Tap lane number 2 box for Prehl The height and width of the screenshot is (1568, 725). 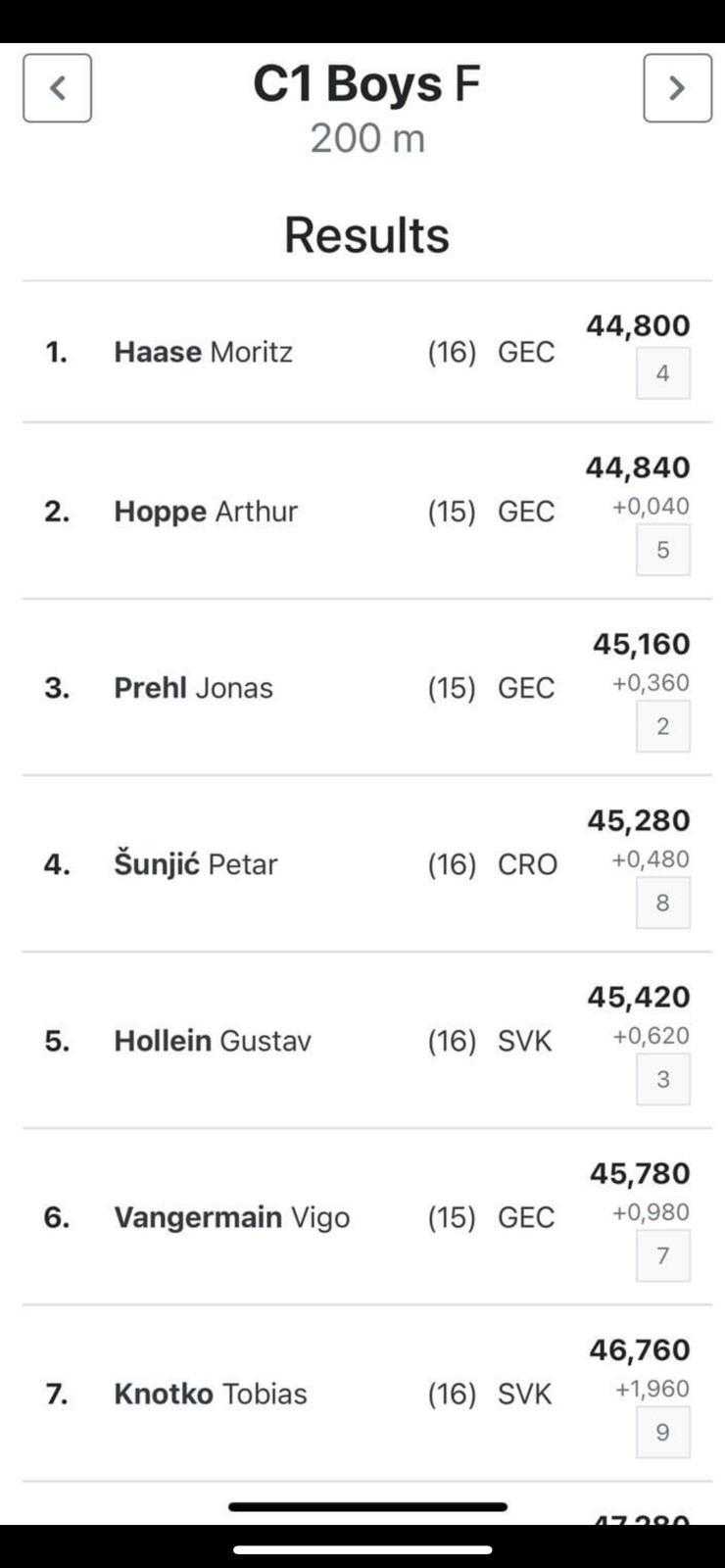coord(663,726)
